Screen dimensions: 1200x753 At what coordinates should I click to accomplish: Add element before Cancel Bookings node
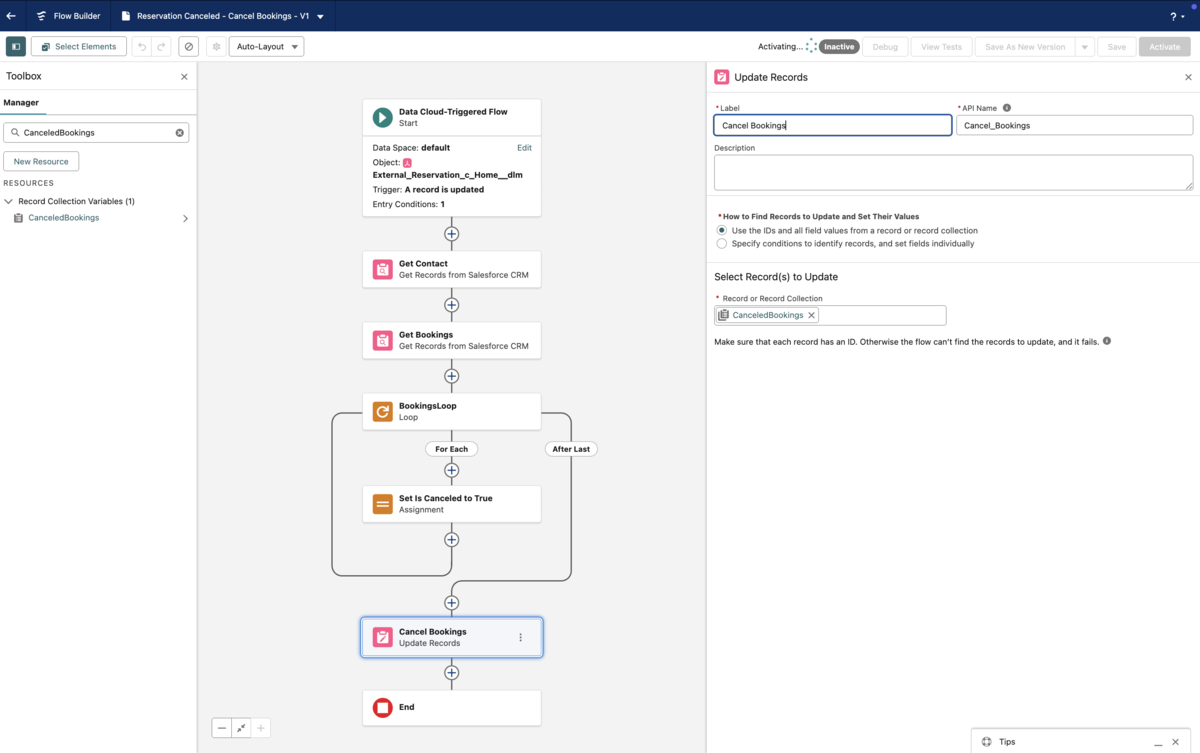(452, 603)
